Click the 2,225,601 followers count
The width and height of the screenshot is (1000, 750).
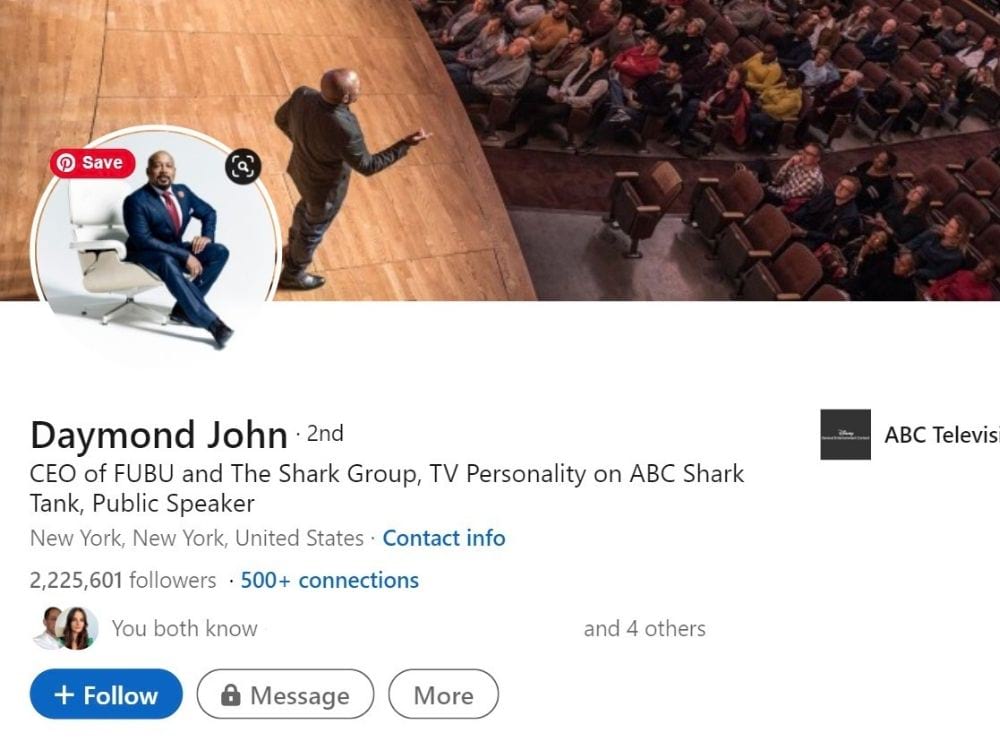[123, 580]
